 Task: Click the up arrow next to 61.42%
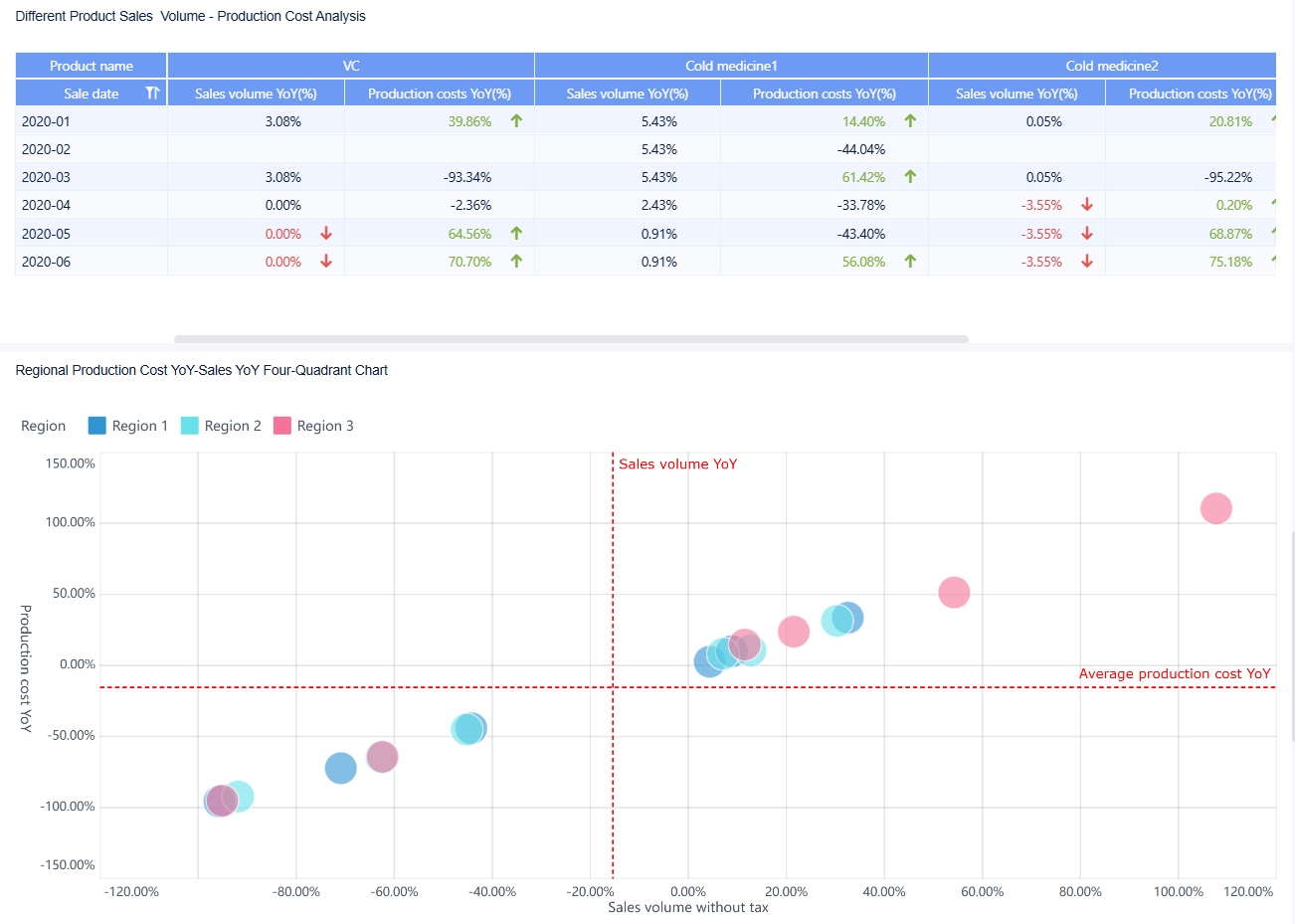[x=908, y=177]
